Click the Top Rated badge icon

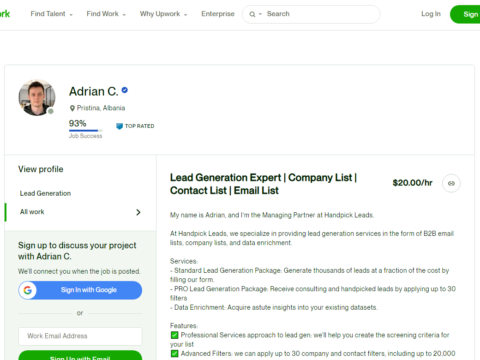pos(119,126)
